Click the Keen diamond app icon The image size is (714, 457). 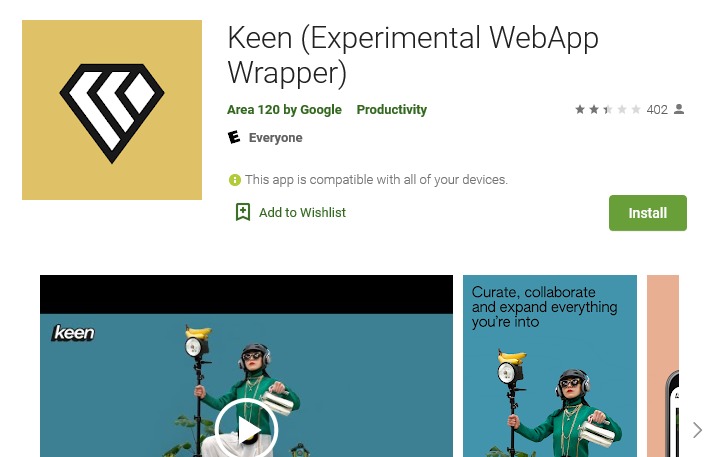click(112, 110)
